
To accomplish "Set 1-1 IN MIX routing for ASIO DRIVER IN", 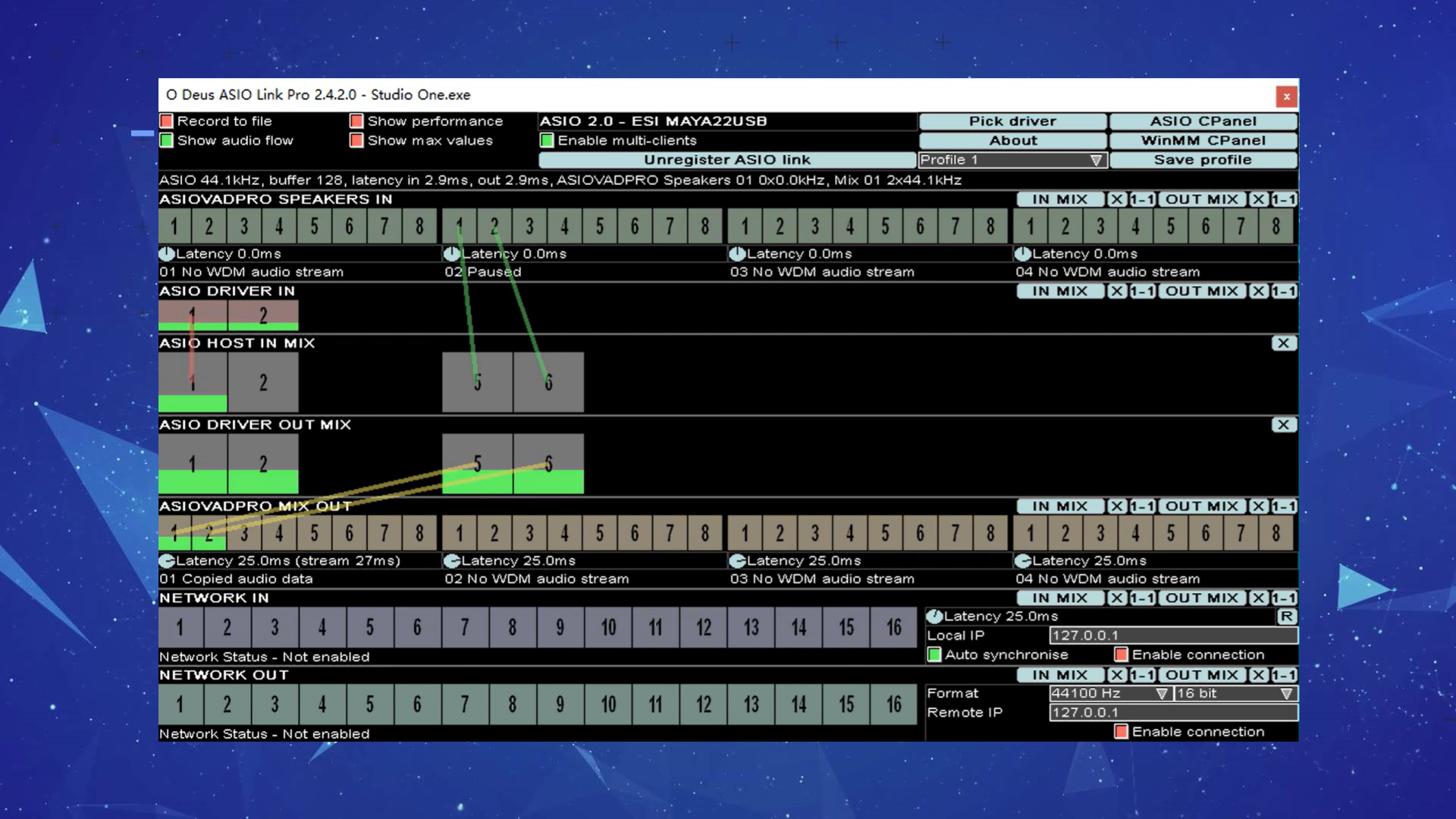I will click(x=1142, y=291).
